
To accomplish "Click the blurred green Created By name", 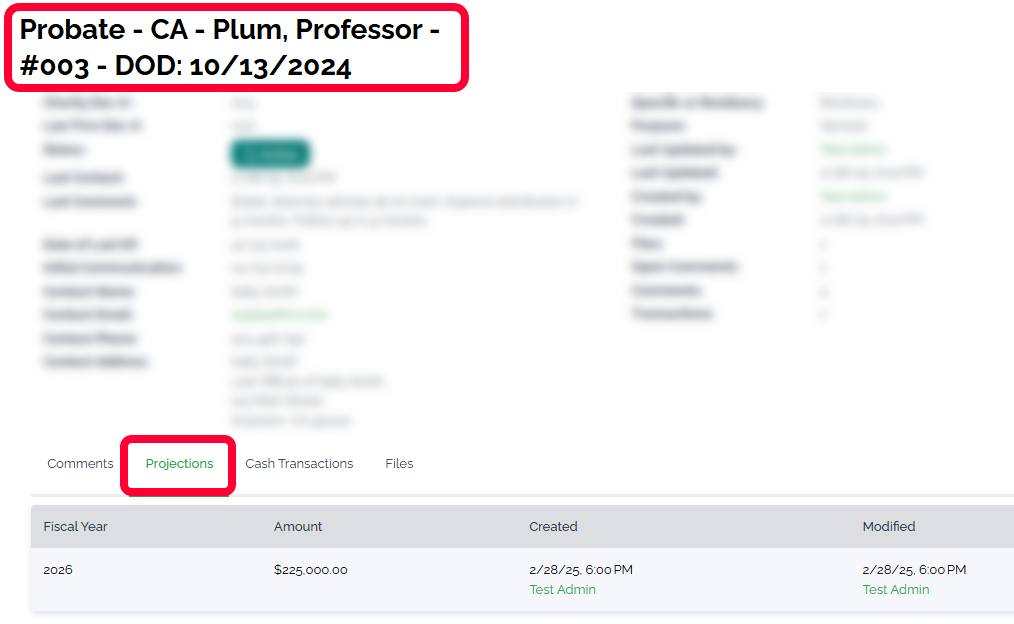I will [x=853, y=197].
